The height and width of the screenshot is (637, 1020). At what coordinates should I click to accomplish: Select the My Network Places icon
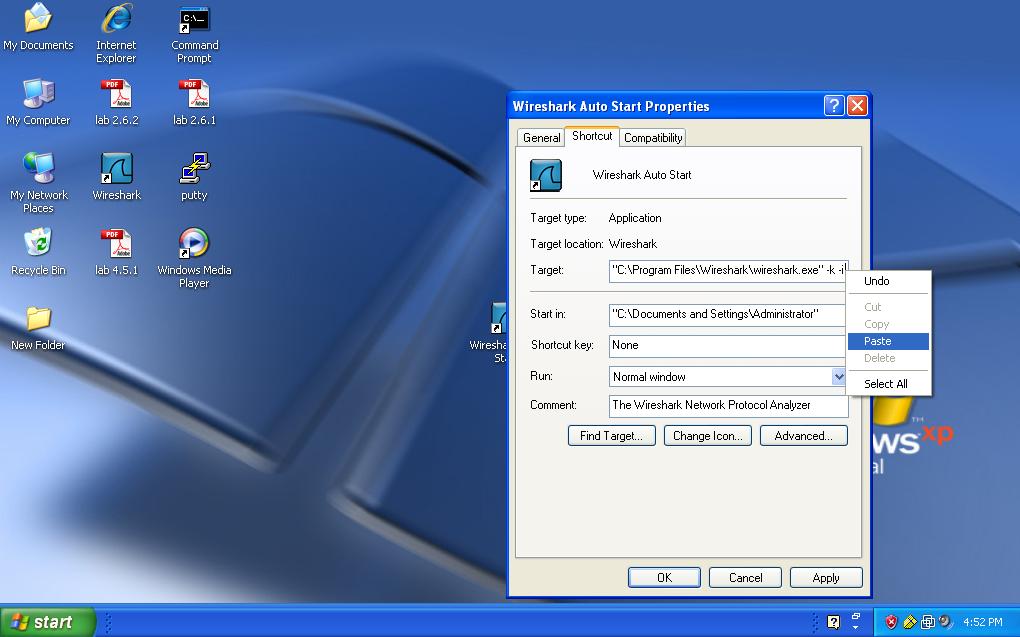tap(38, 183)
